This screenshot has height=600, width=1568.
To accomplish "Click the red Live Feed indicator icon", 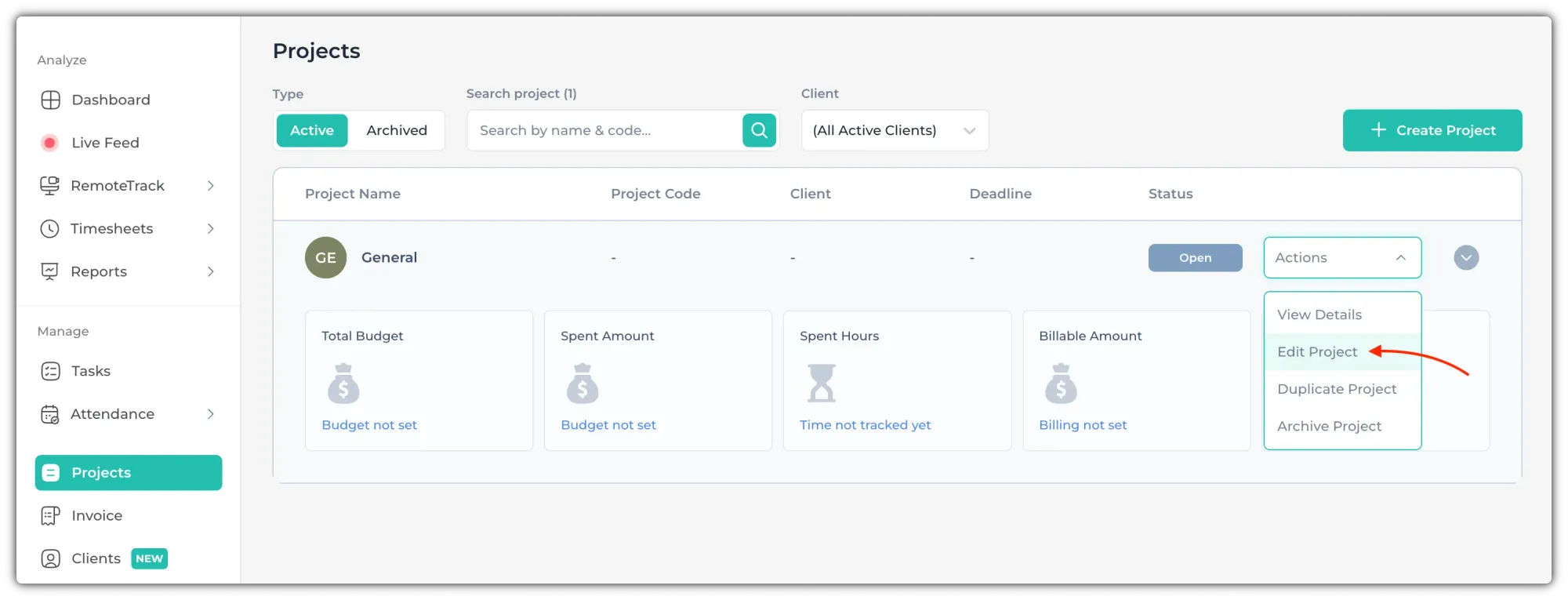I will (49, 143).
